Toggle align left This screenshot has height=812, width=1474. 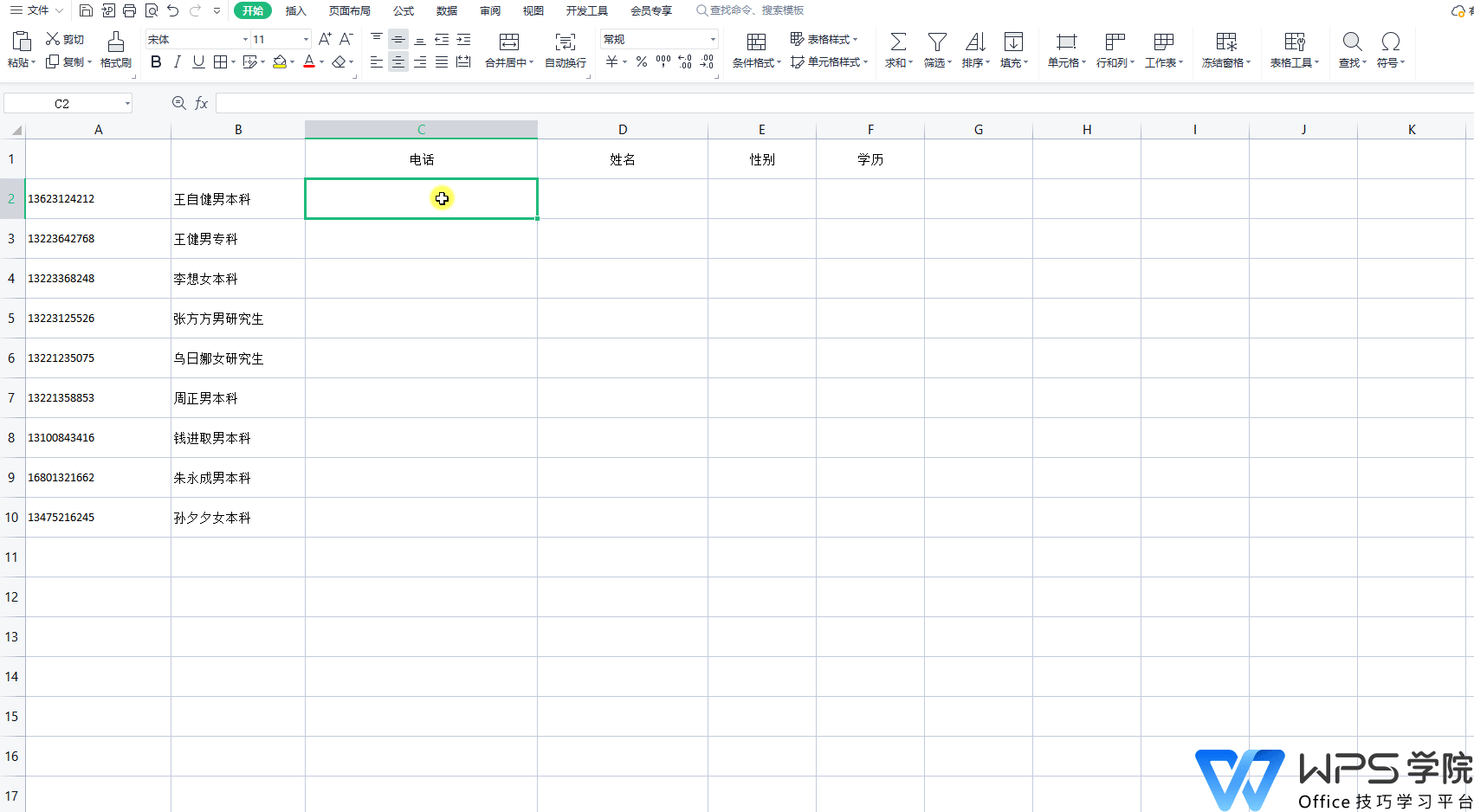click(377, 61)
